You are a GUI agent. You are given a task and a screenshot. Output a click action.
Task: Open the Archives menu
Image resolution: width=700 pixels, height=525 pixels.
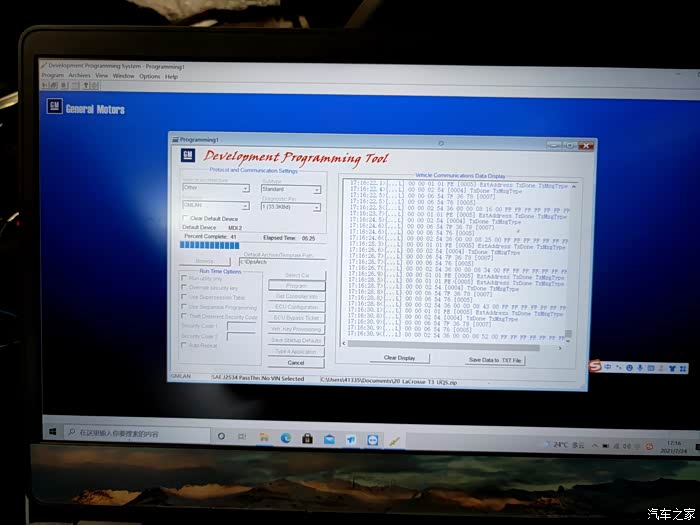coord(79,76)
